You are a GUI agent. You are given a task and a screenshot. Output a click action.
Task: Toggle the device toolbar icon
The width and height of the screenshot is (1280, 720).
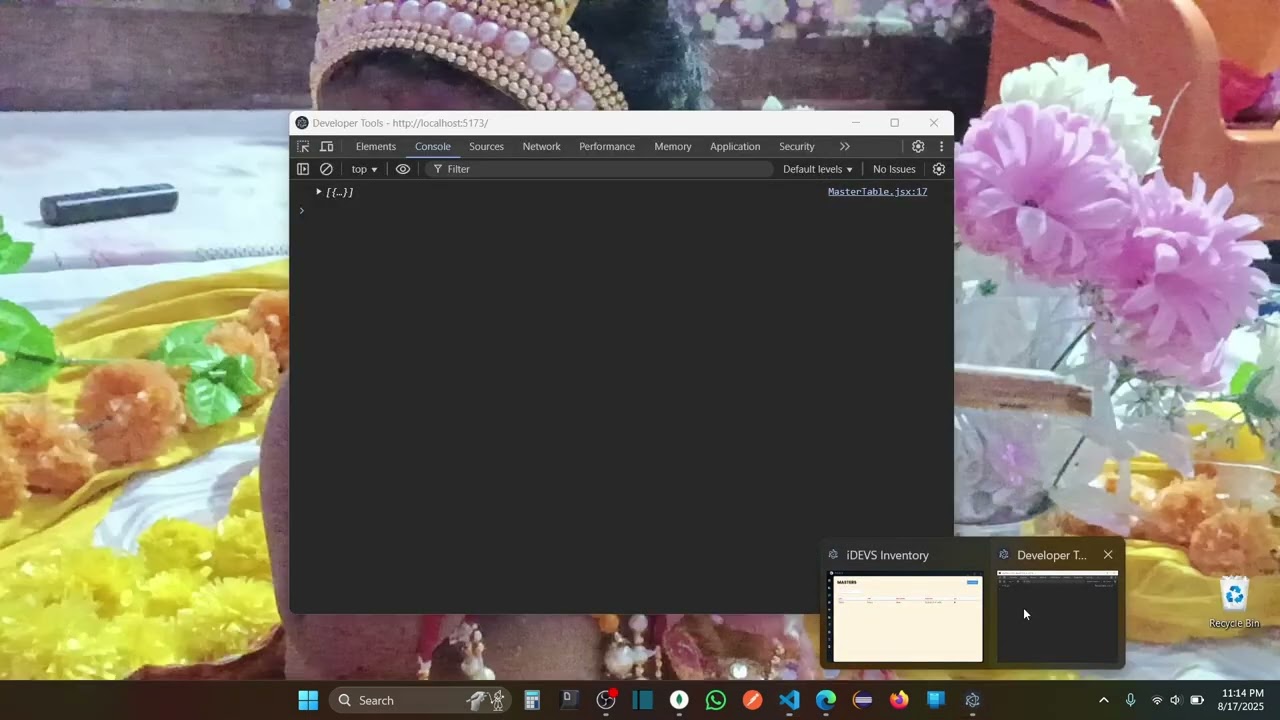(327, 146)
